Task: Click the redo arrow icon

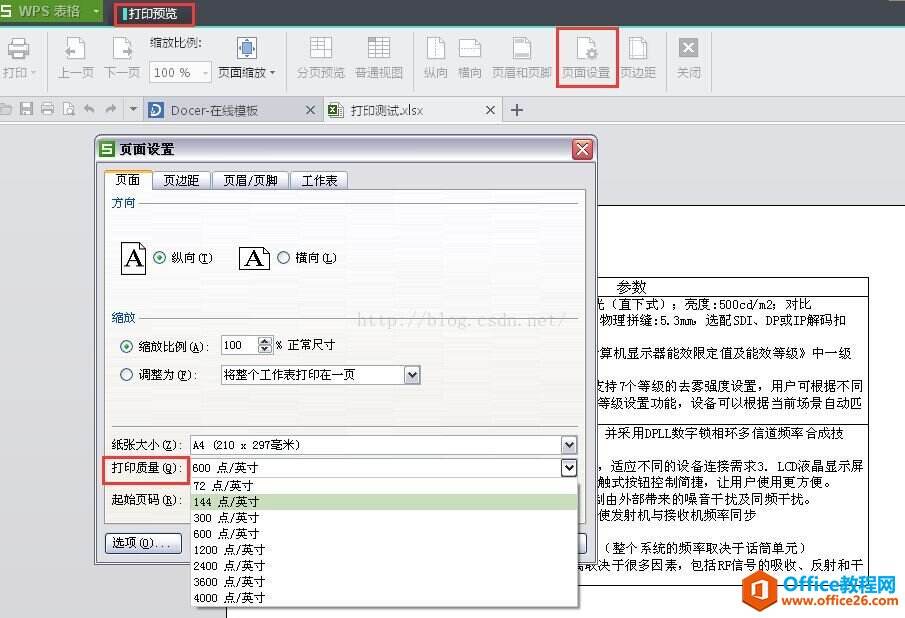Action: 111,108
